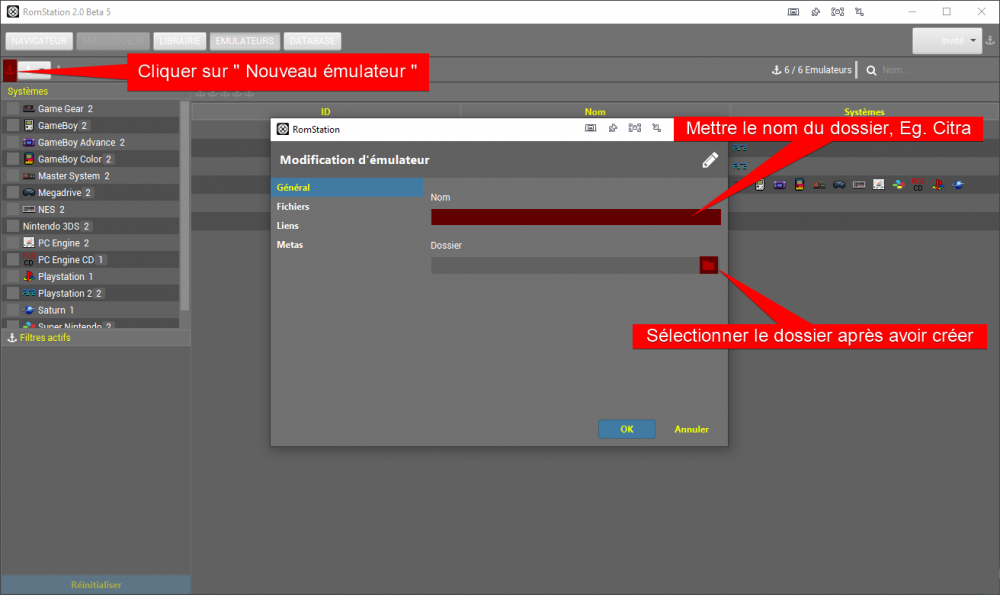
Task: Click the pencil edit icon in the dialog
Action: [710, 160]
